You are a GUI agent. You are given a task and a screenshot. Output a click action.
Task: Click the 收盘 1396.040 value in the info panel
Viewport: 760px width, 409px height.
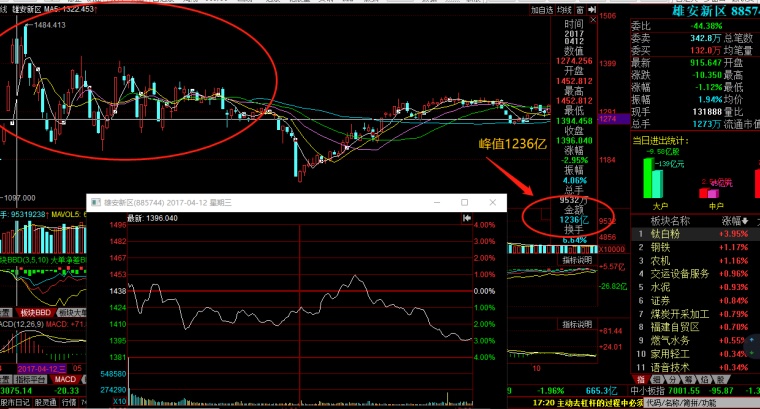click(573, 141)
